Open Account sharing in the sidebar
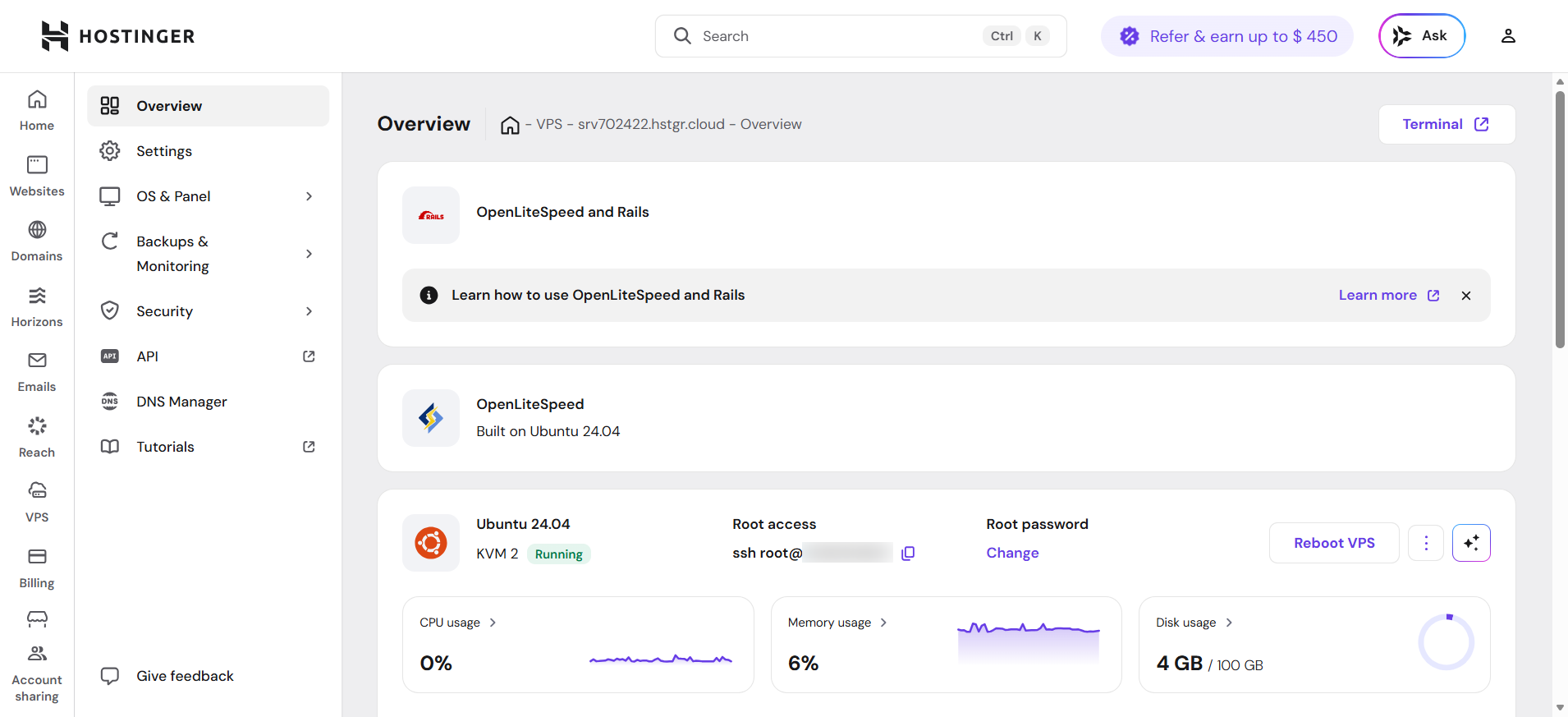This screenshot has height=717, width=1568. tap(37, 673)
